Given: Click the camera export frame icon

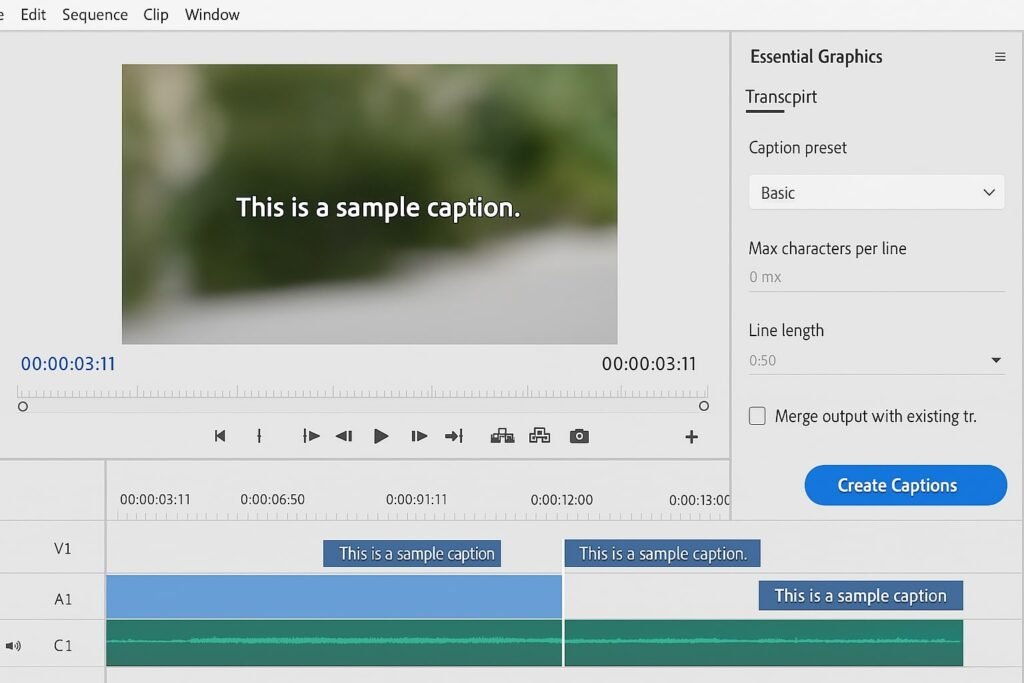Looking at the screenshot, I should [579, 436].
